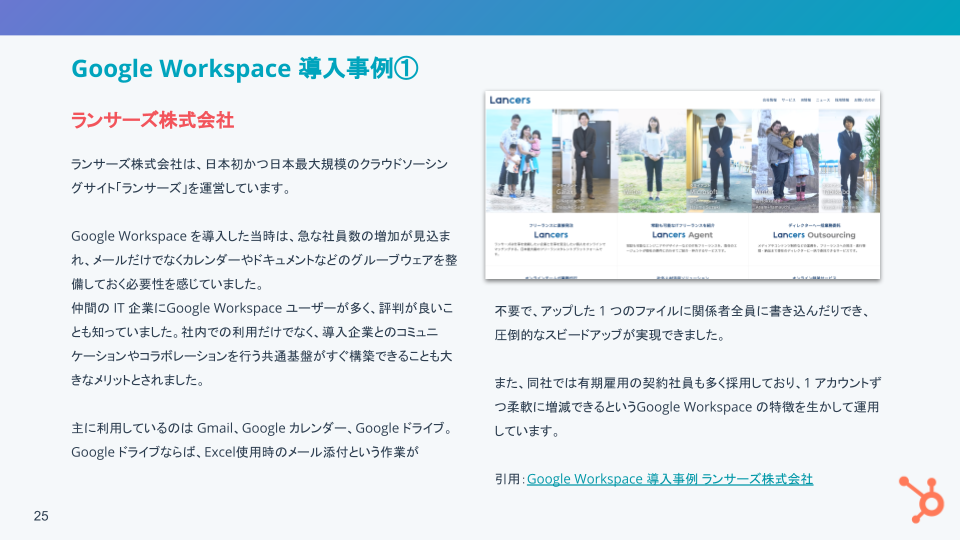The image size is (960, 540).
Task: Click the line 圧倒的なスピードアップが実現できました。
Action: pos(610,335)
